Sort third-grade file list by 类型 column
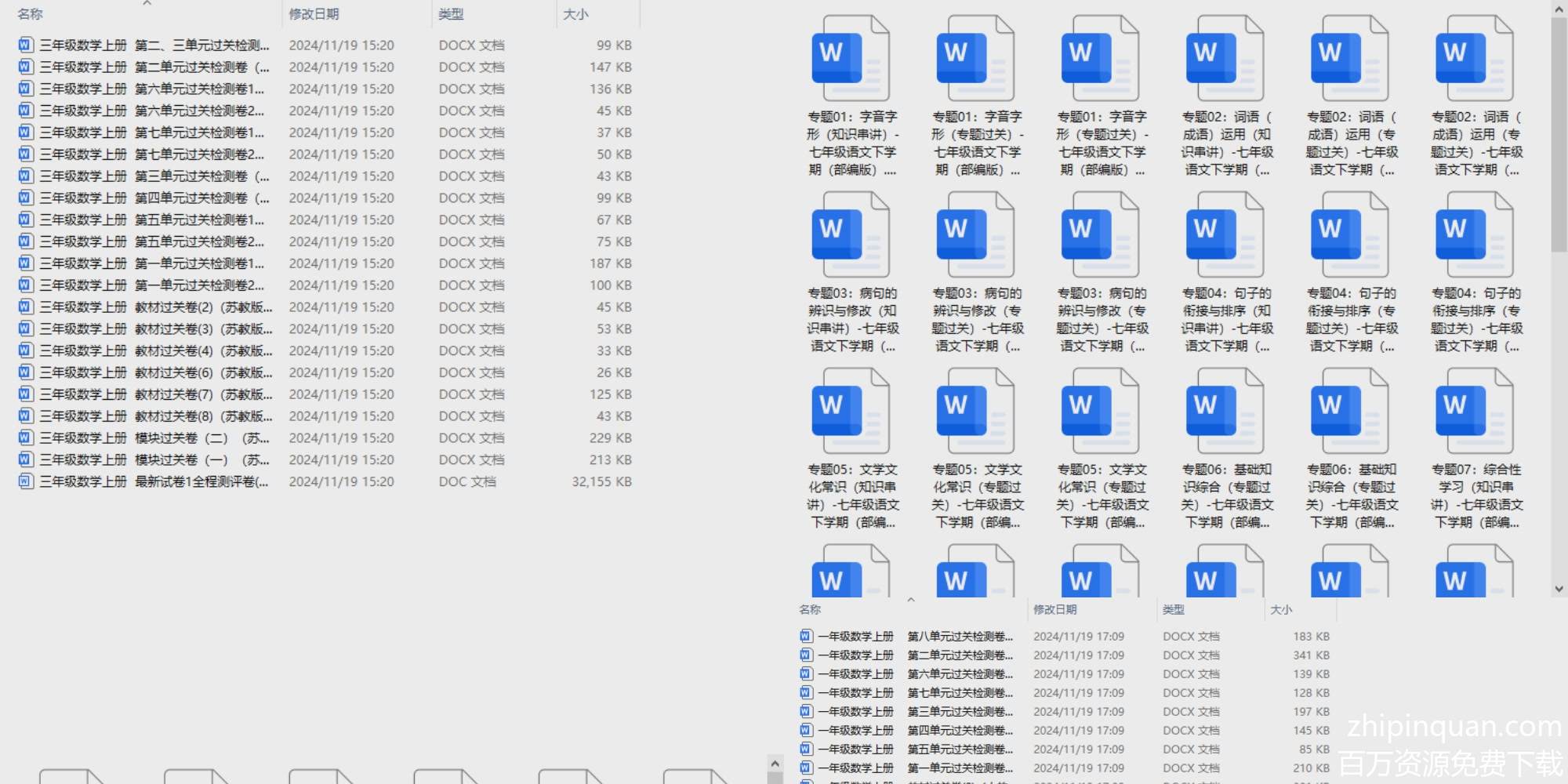This screenshot has height=784, width=1568. tap(451, 14)
